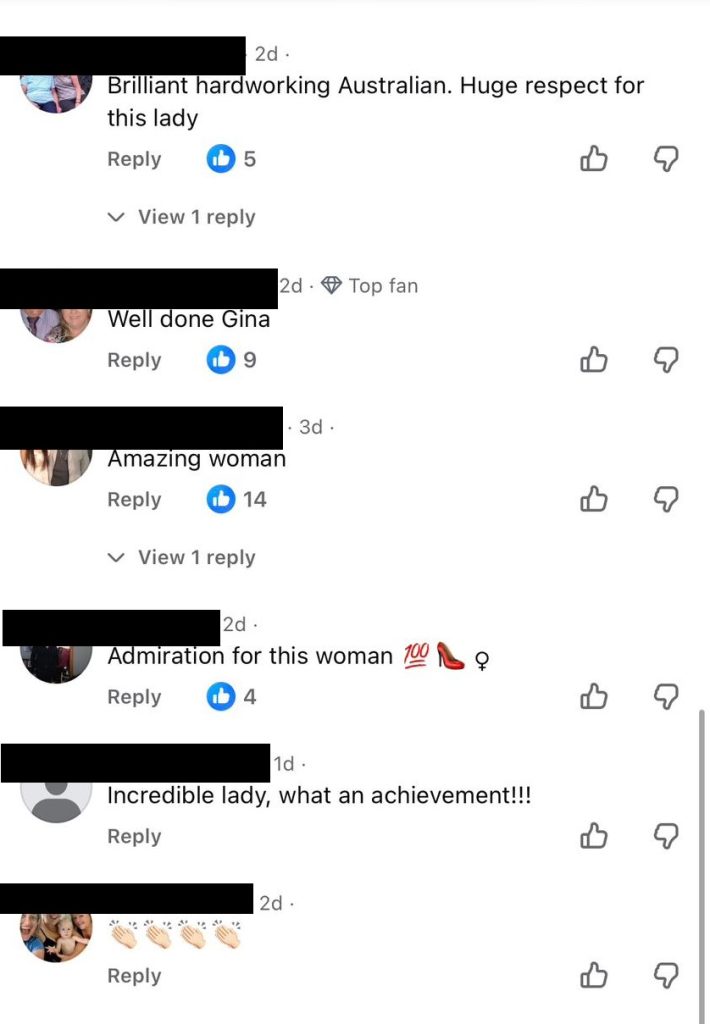Image resolution: width=710 pixels, height=1024 pixels.
Task: Like the 'Brilliant hardworking Australian' comment
Action: (x=594, y=159)
